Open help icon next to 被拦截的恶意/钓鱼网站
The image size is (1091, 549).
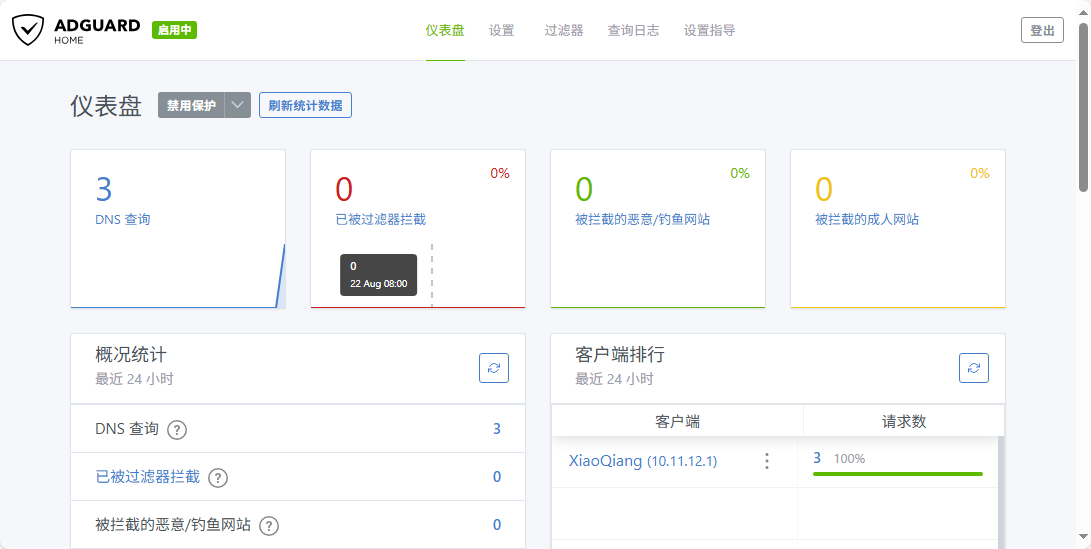coord(269,526)
